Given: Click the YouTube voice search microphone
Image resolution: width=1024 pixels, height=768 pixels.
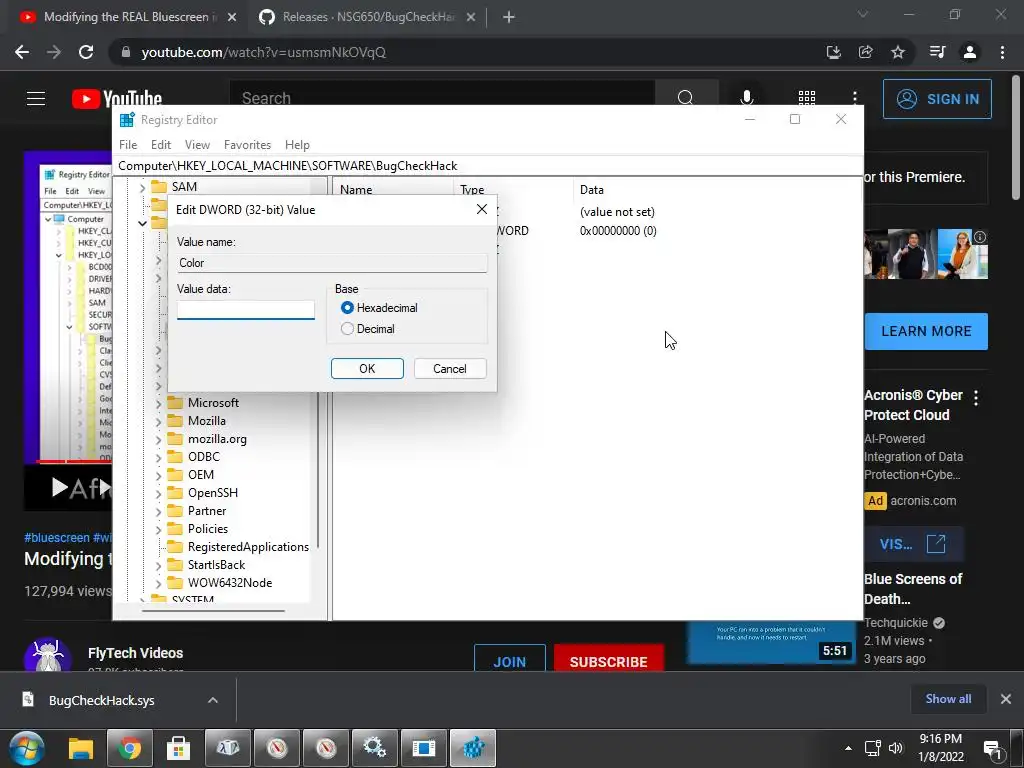Looking at the screenshot, I should tap(746, 98).
